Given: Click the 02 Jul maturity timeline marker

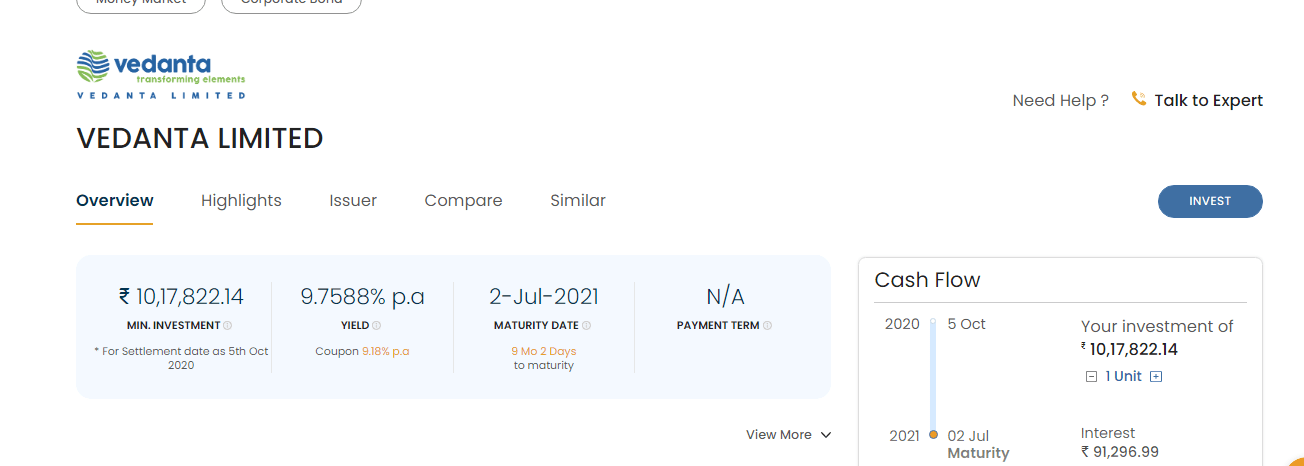Looking at the screenshot, I should click(x=933, y=435).
